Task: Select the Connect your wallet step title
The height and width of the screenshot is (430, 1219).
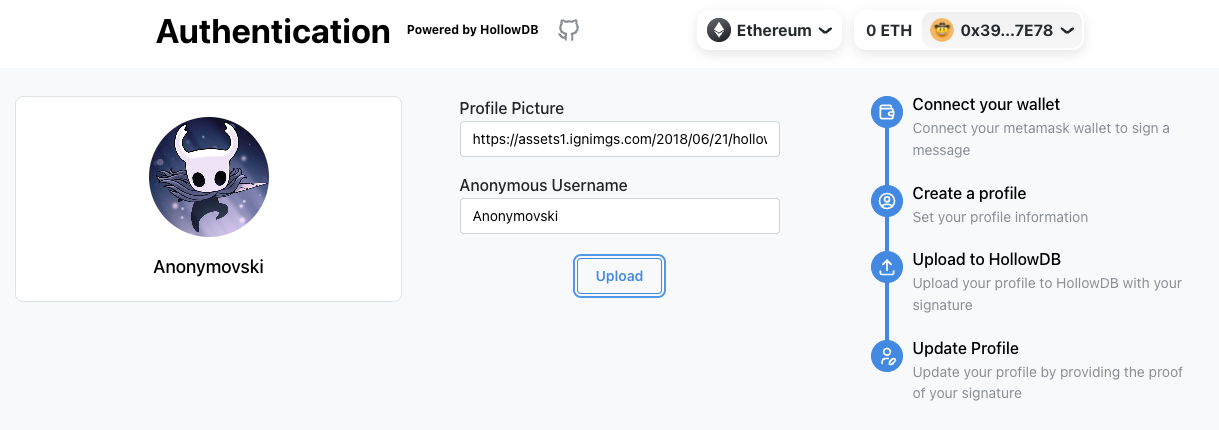Action: [986, 104]
